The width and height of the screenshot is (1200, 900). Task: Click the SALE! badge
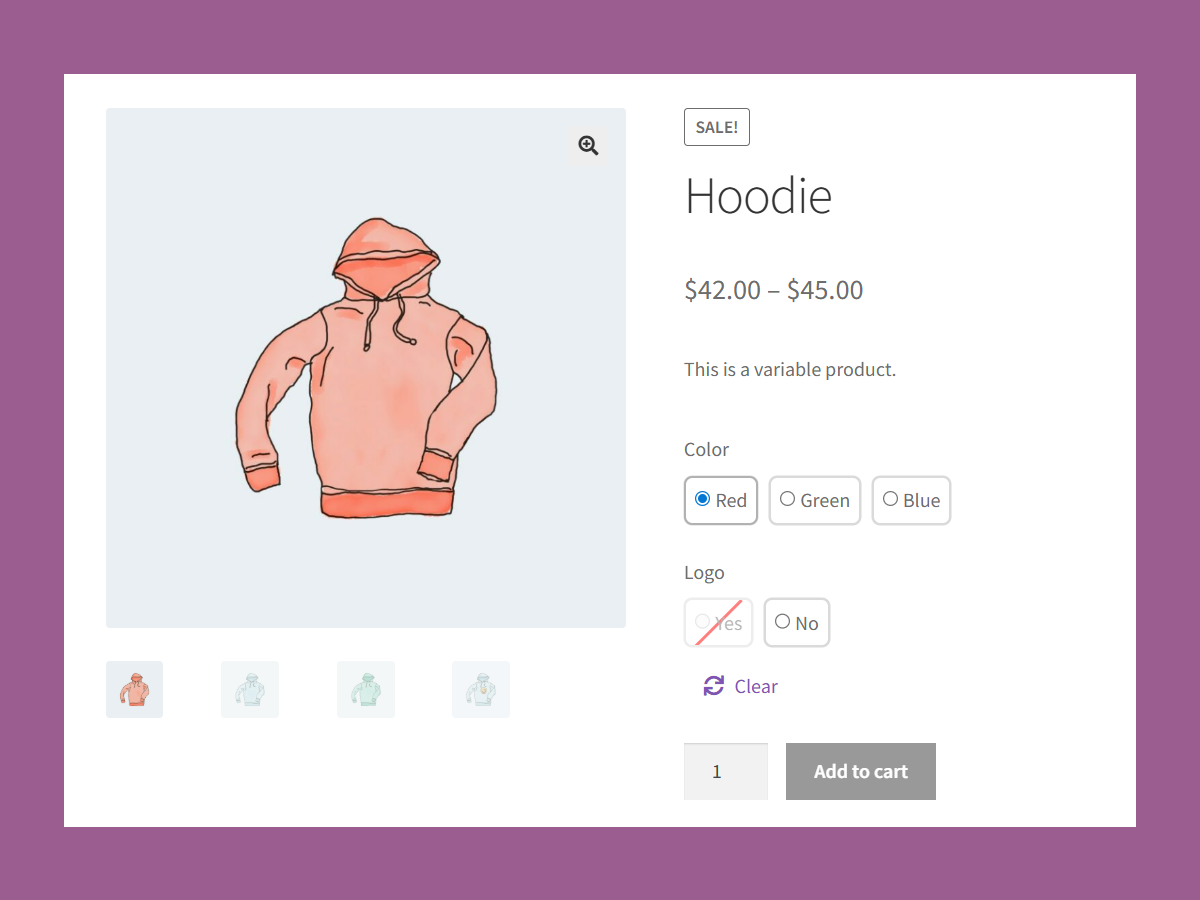717,127
